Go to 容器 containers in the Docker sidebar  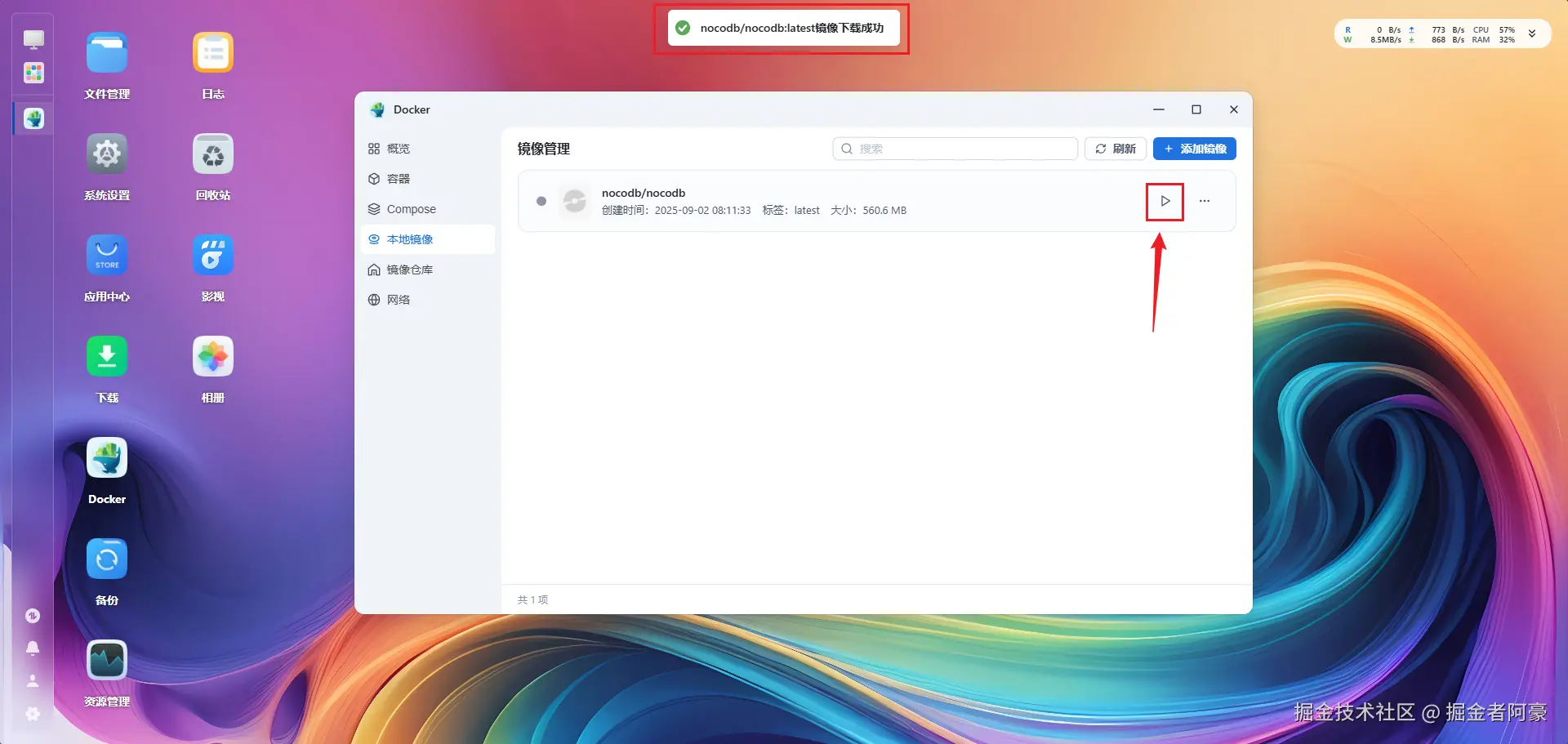[x=428, y=179]
